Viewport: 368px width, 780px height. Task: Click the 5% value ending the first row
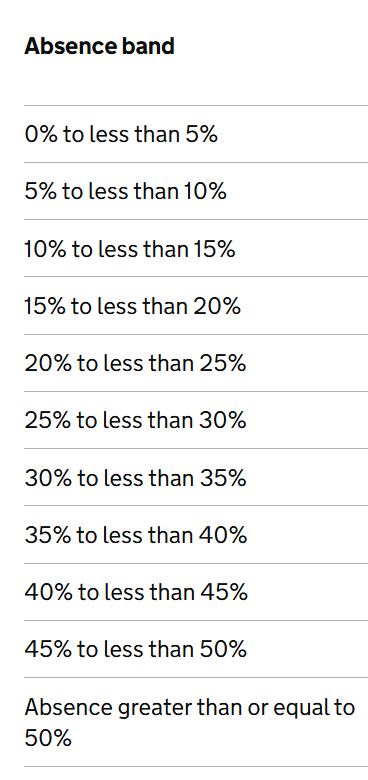(201, 134)
